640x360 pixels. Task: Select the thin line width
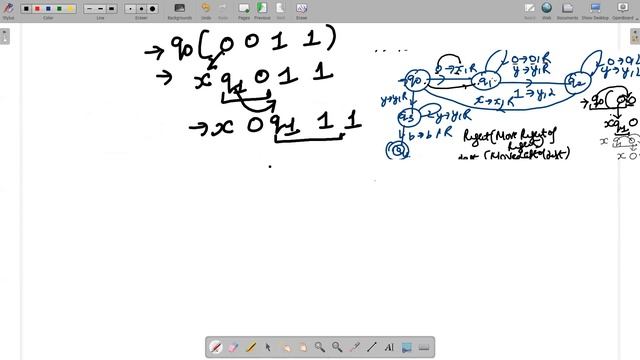(x=89, y=9)
